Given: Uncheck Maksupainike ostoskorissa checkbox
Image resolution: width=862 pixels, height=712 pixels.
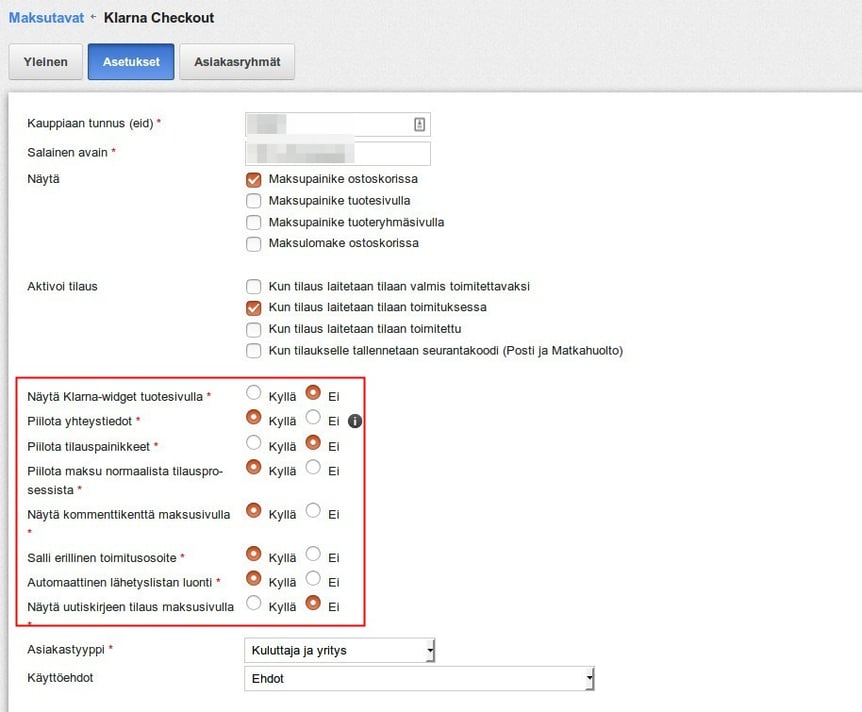Looking at the screenshot, I should tap(253, 180).
